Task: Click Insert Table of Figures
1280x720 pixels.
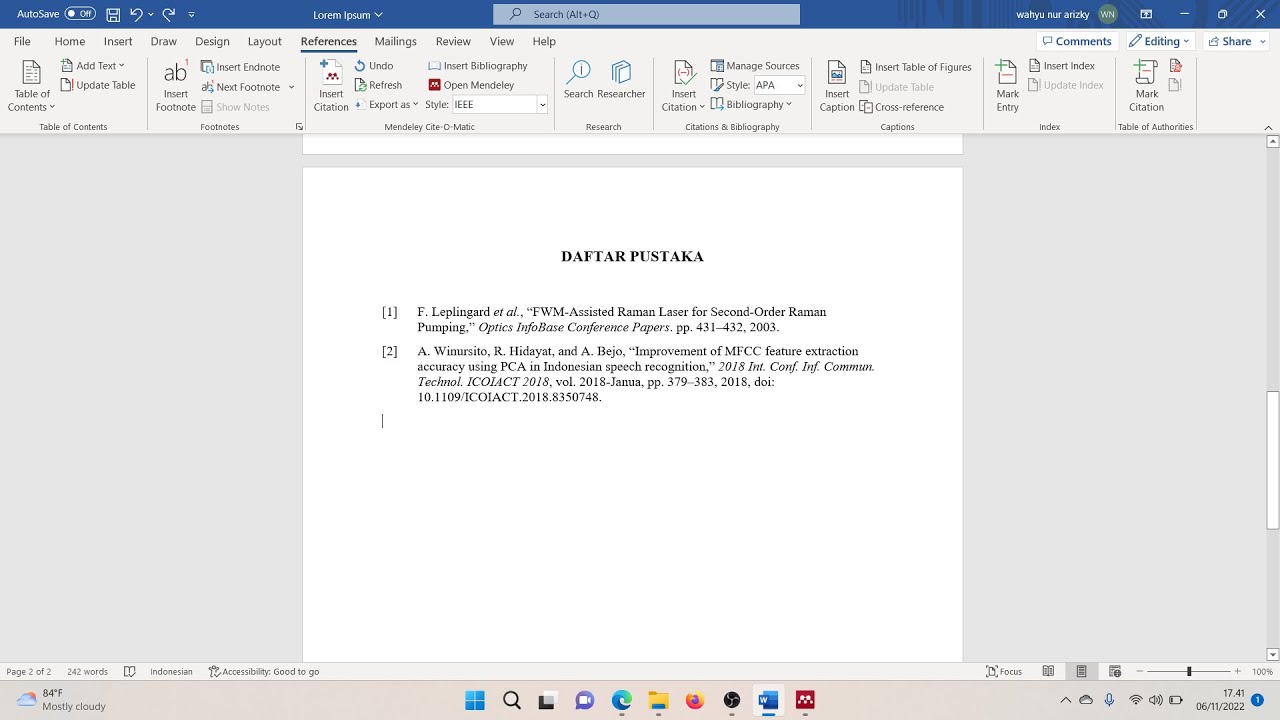Action: (915, 67)
